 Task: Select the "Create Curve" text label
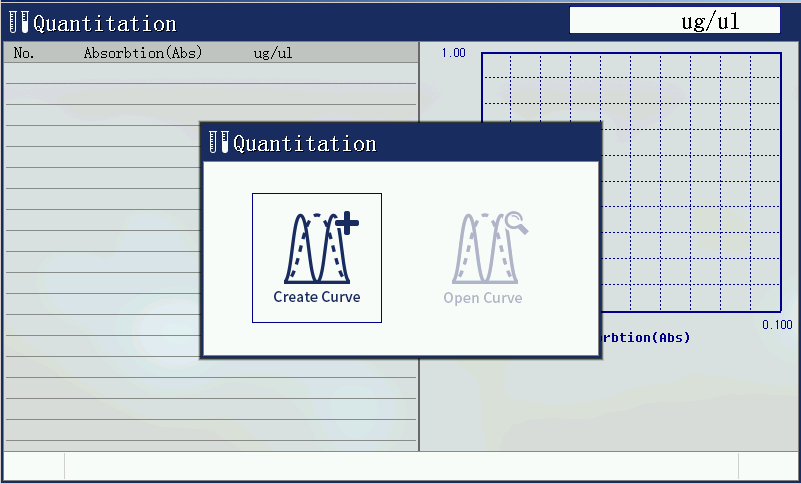pyautogui.click(x=317, y=297)
